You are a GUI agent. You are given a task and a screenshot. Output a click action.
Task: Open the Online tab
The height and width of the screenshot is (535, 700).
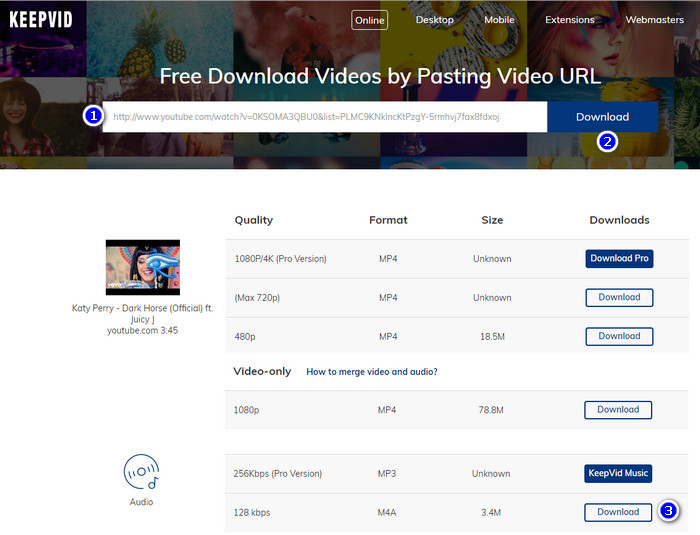click(369, 20)
